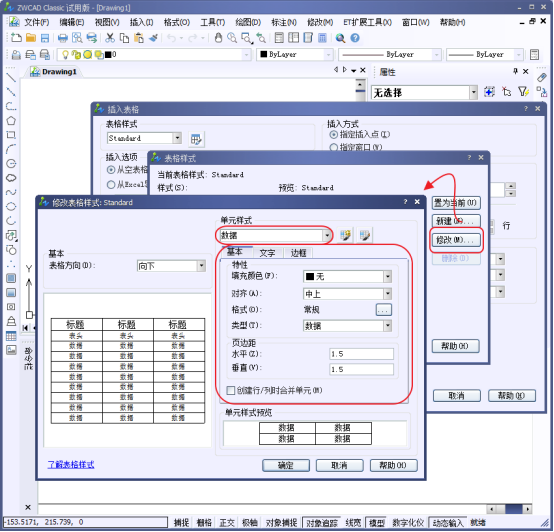Enable merge cells on row/column creation checkbox
This screenshot has height=532, width=554.
(231, 391)
